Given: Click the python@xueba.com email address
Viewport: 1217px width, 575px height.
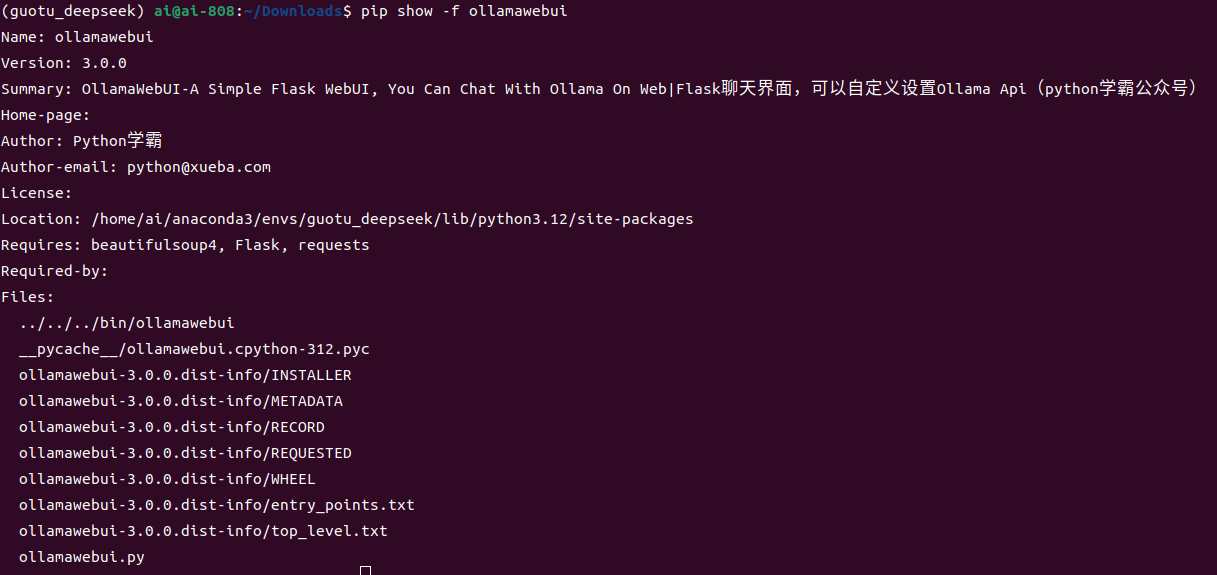Looking at the screenshot, I should pyautogui.click(x=199, y=167).
